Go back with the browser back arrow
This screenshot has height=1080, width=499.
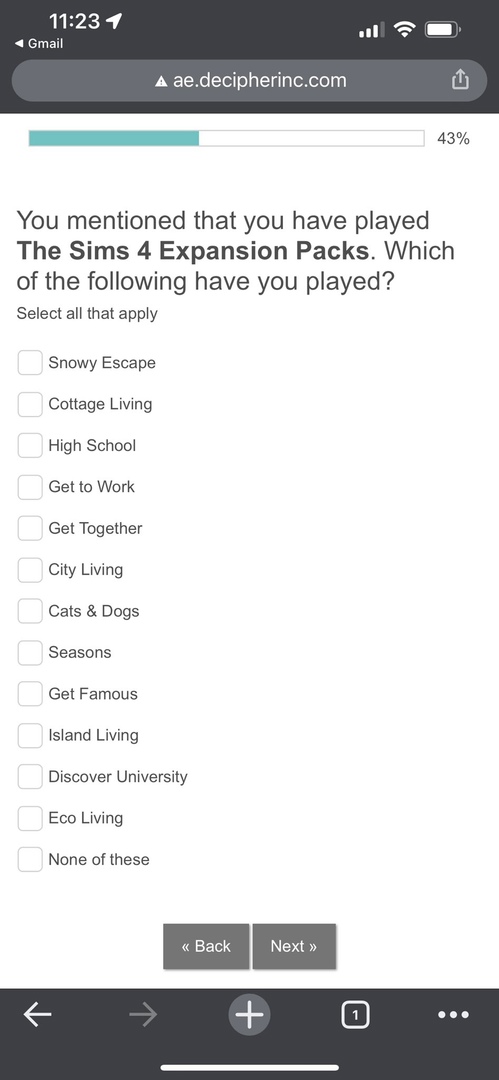coord(37,1015)
